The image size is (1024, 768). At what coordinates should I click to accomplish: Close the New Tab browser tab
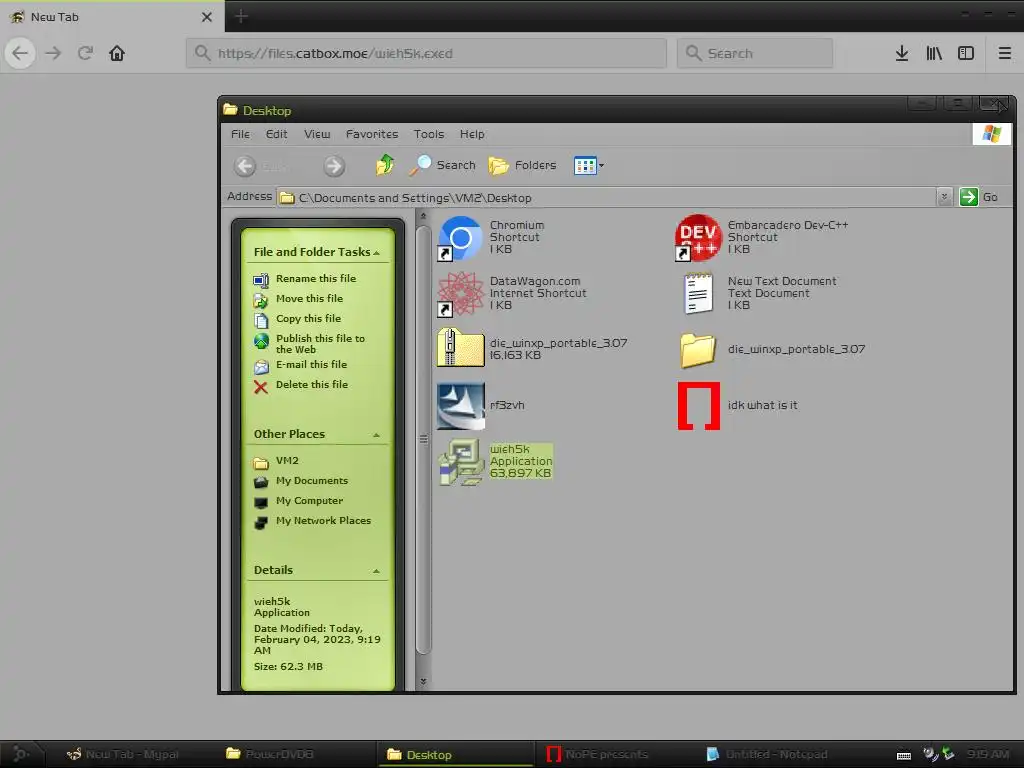click(x=207, y=17)
